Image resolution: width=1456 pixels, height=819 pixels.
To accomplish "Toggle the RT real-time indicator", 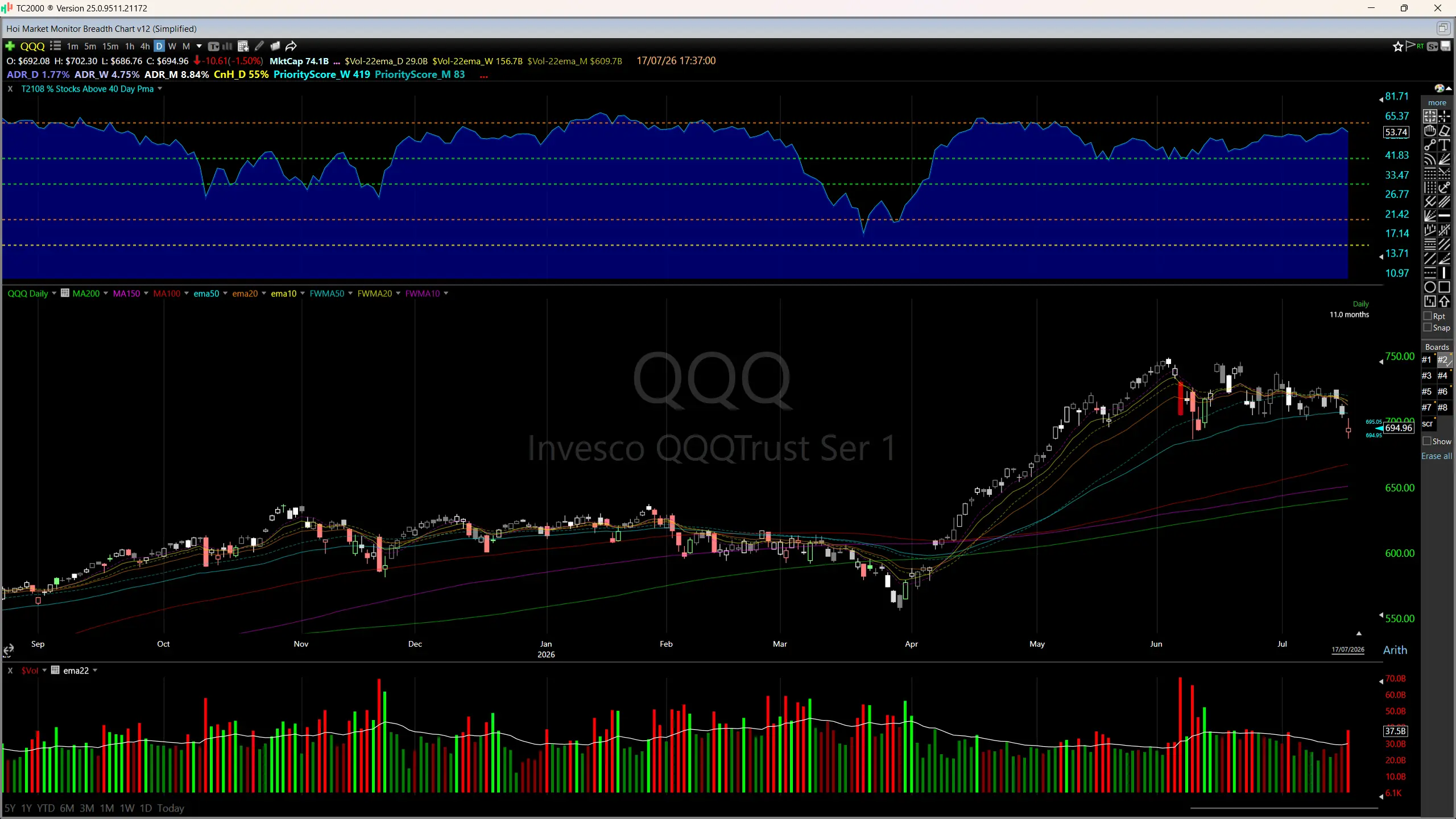I will pos(1421,46).
